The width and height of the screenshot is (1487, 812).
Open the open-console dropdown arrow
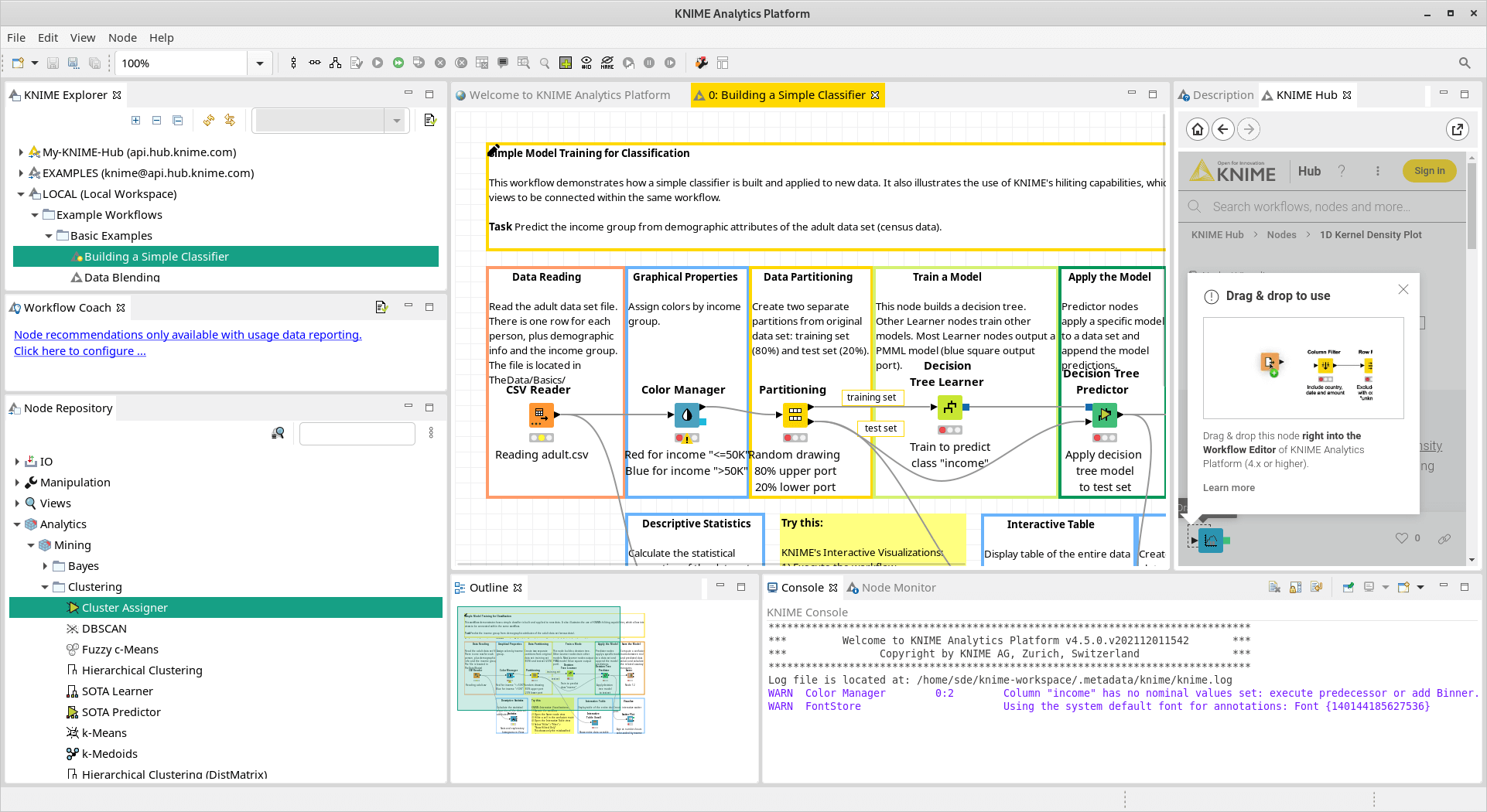point(1420,588)
